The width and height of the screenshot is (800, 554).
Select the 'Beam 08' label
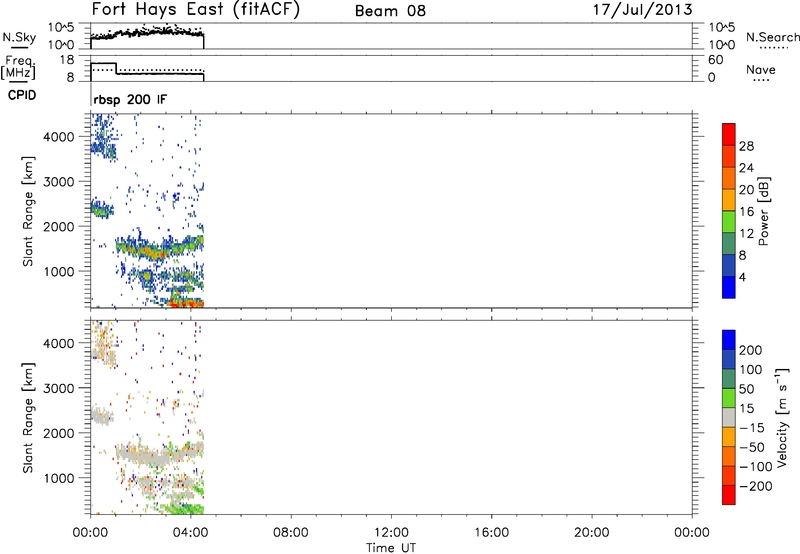click(390, 11)
